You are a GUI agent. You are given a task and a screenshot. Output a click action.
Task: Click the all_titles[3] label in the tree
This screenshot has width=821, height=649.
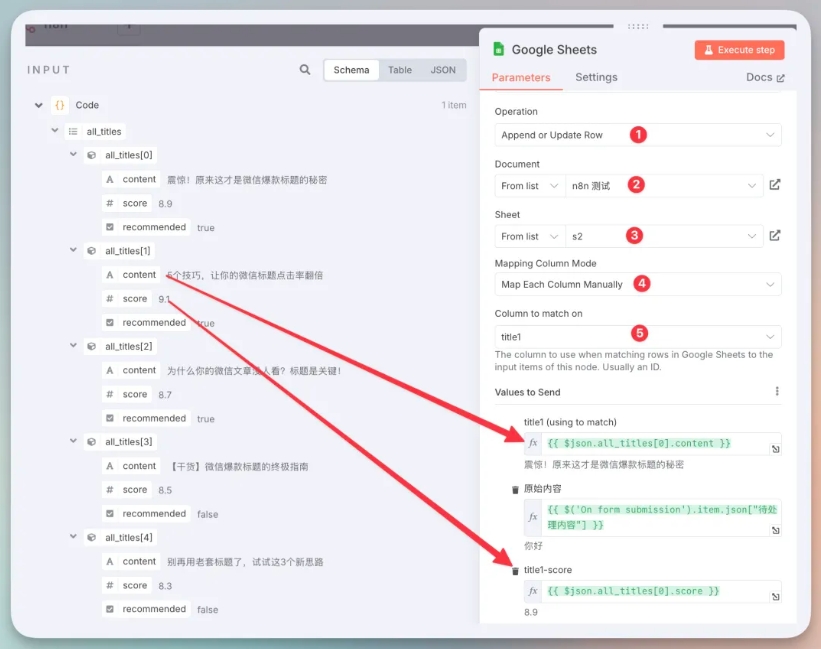tap(129, 442)
